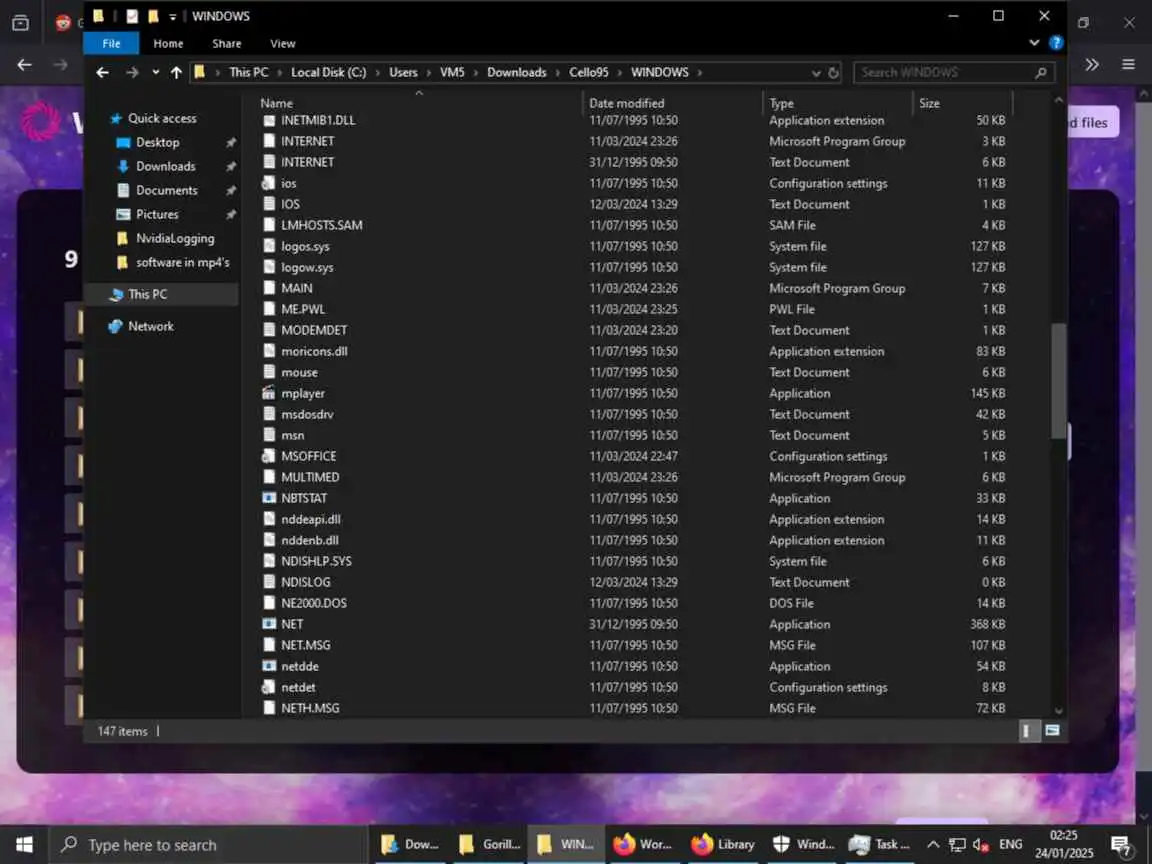Switch to large thumbnails view icon
The image size is (1152, 864).
tap(1052, 730)
